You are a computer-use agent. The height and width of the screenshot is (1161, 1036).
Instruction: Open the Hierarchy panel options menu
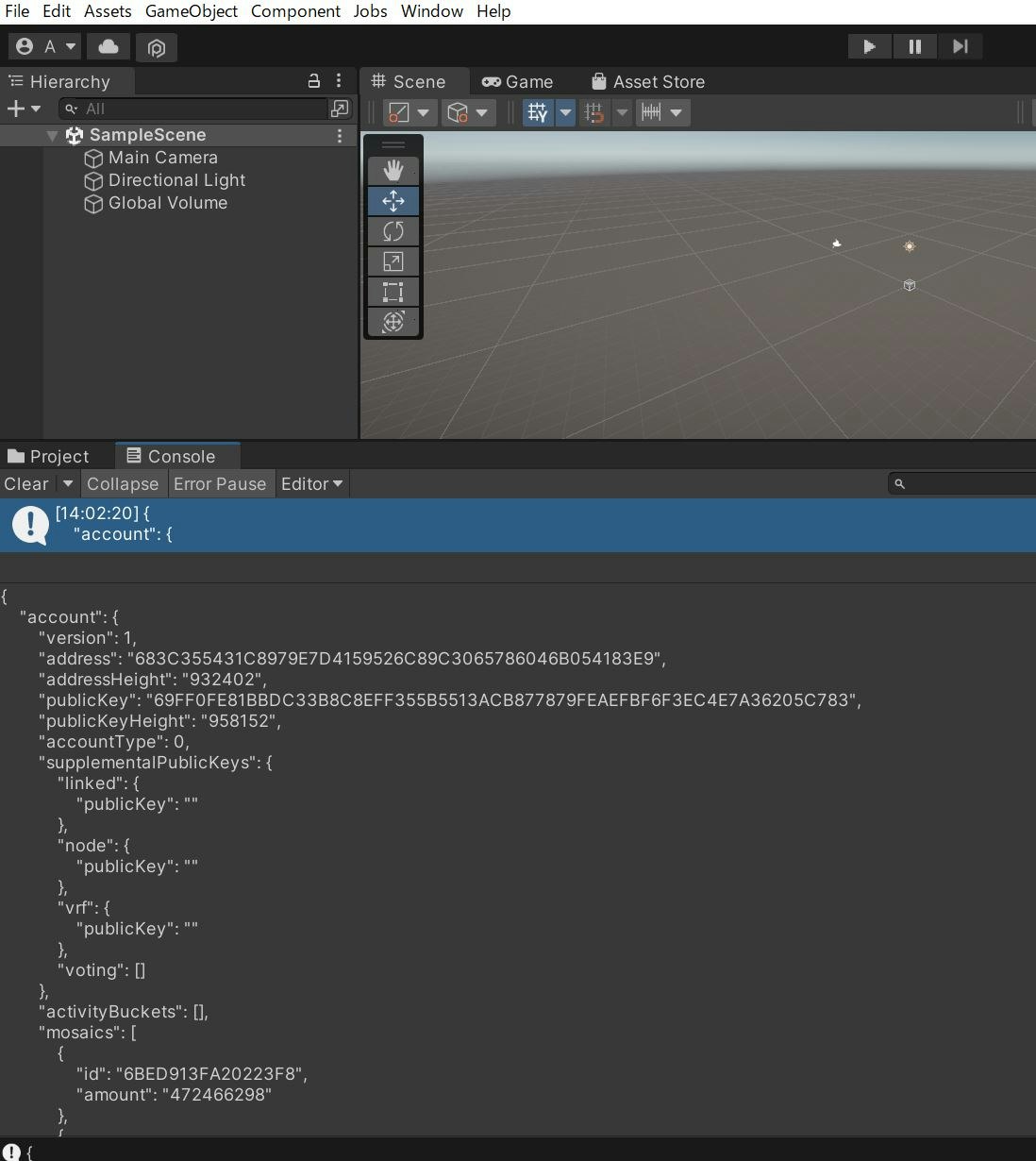339,81
